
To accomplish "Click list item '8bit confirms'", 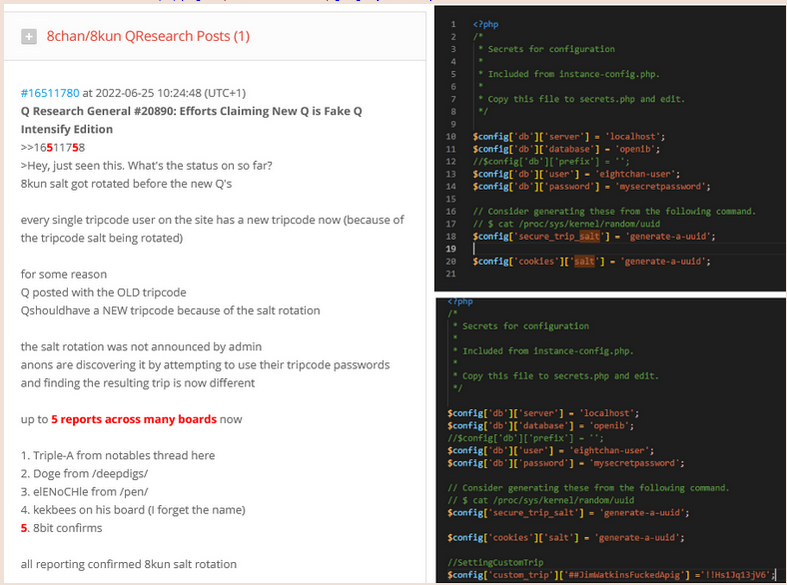I will point(61,528).
